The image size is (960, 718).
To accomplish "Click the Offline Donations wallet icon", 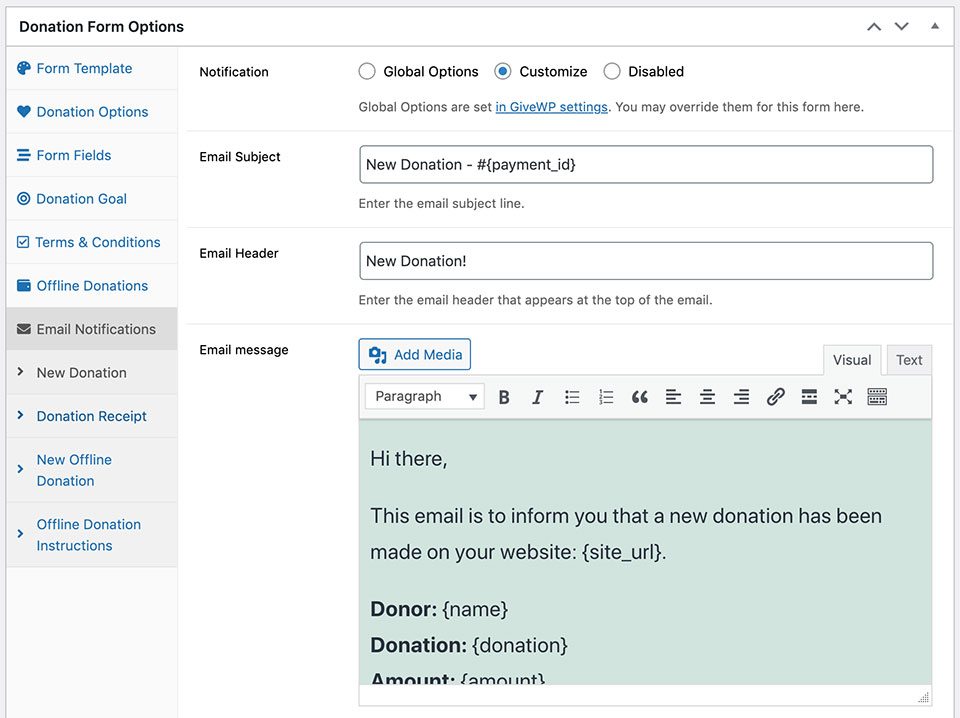I will pyautogui.click(x=23, y=285).
